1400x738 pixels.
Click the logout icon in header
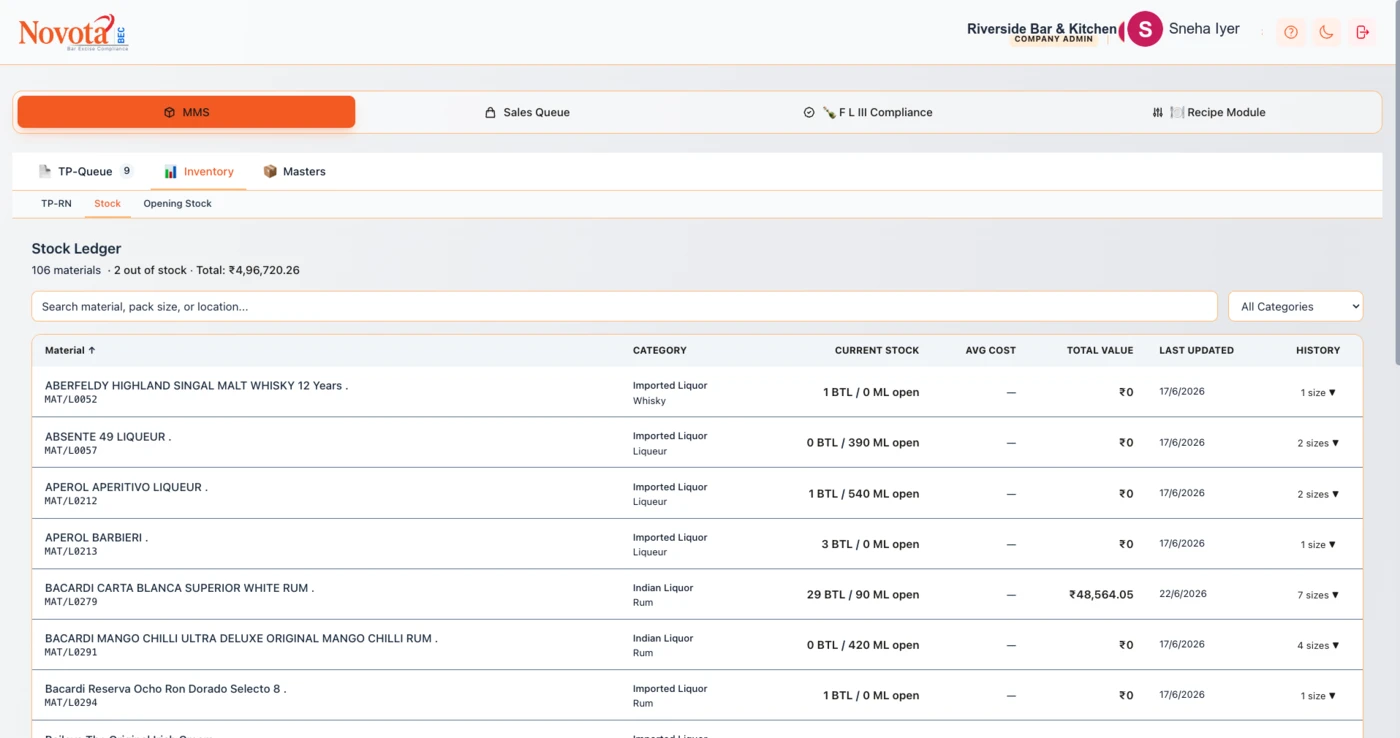click(1362, 32)
